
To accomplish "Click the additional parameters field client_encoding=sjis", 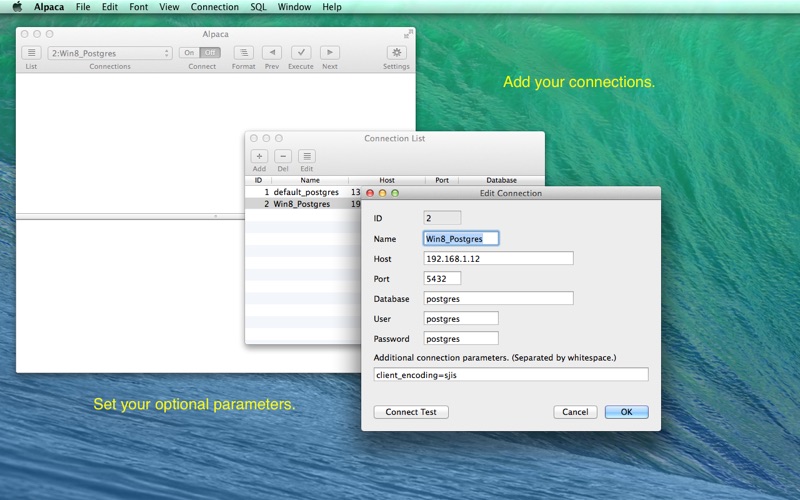I will [511, 374].
